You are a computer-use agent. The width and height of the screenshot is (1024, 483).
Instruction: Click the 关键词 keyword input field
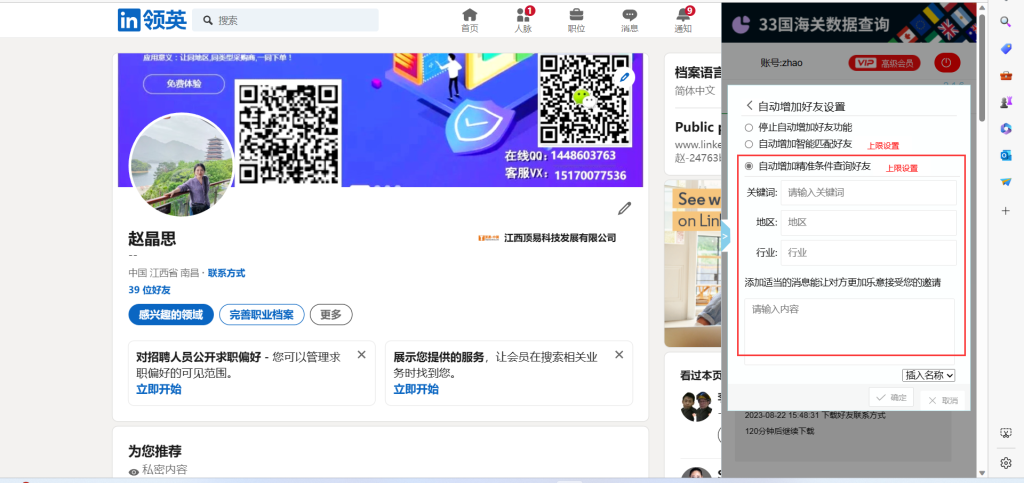(x=868, y=192)
